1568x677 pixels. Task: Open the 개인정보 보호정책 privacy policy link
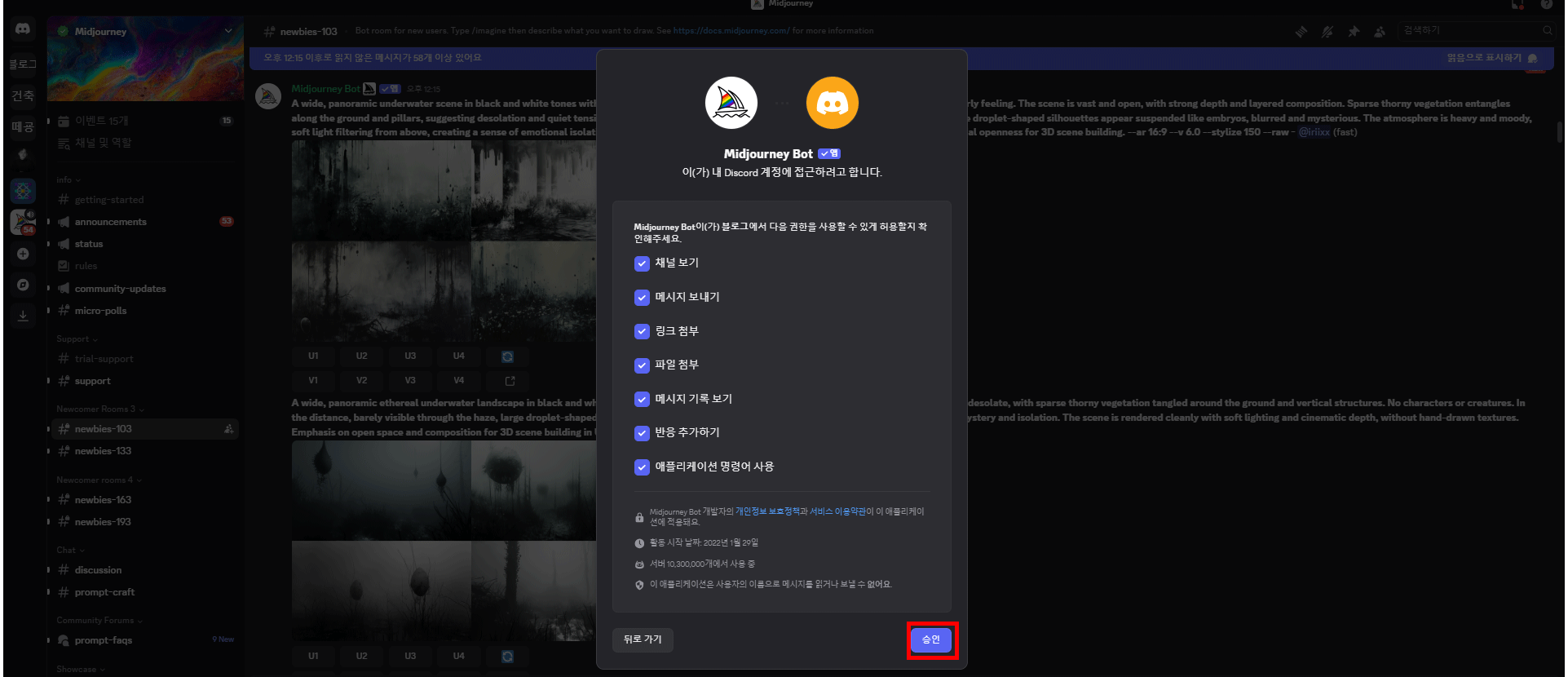pos(767,511)
